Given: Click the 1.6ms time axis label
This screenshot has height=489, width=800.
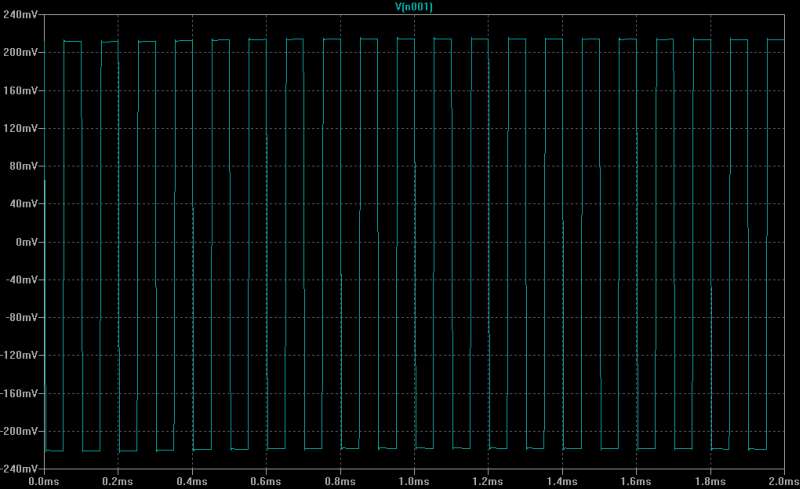Looking at the screenshot, I should pyautogui.click(x=636, y=481).
